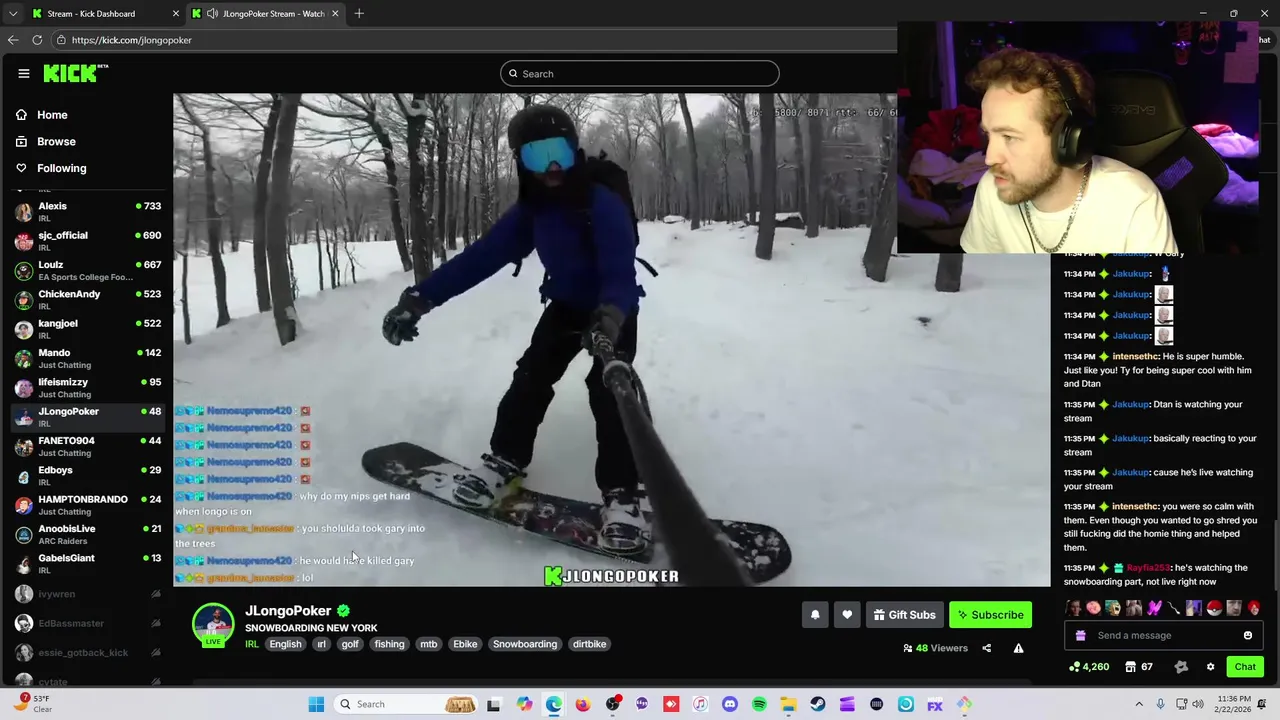
Task: Click the JLongoPoker channel name heading
Action: 288,610
